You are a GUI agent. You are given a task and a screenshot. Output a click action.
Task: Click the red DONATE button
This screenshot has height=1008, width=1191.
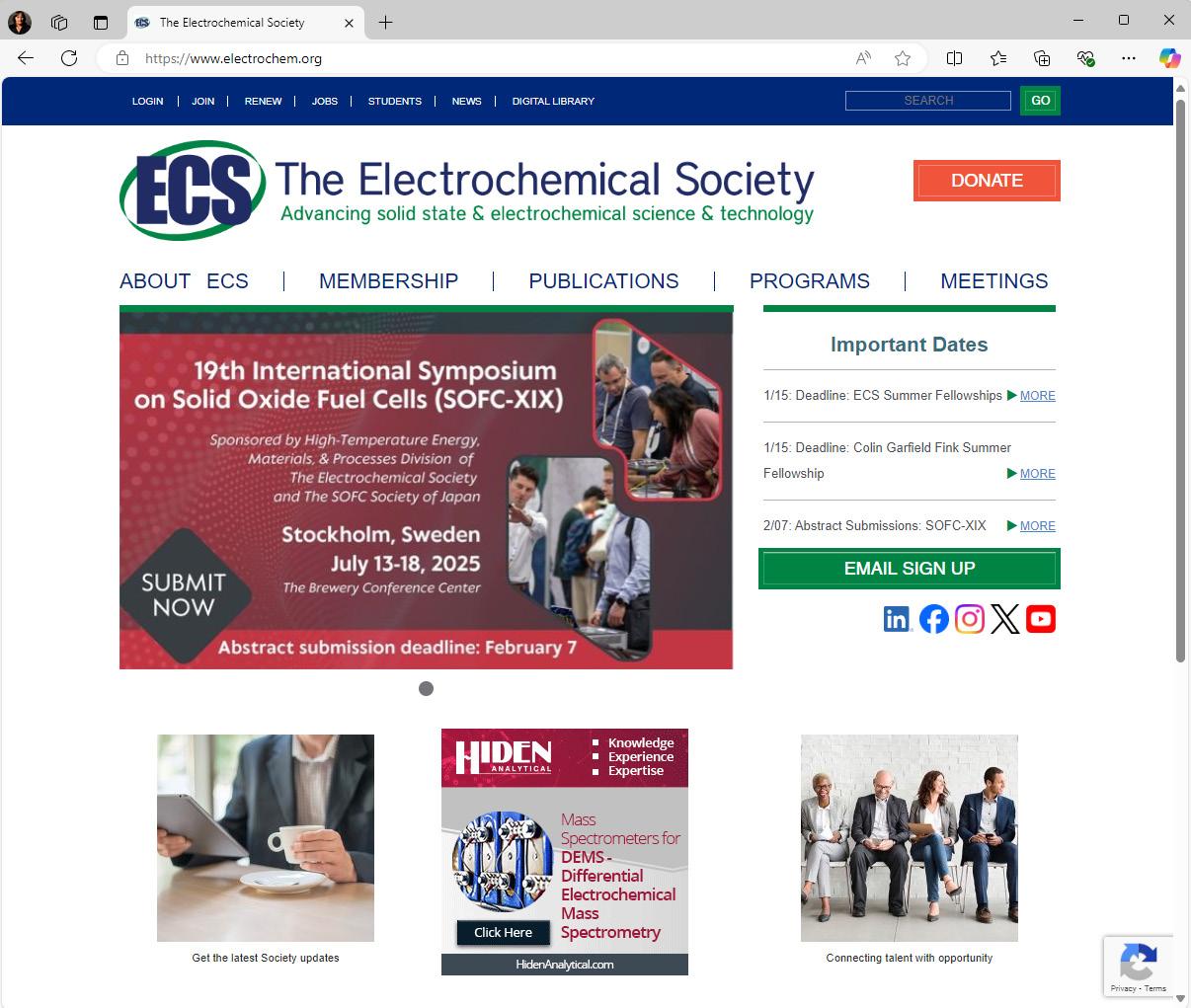[987, 181]
